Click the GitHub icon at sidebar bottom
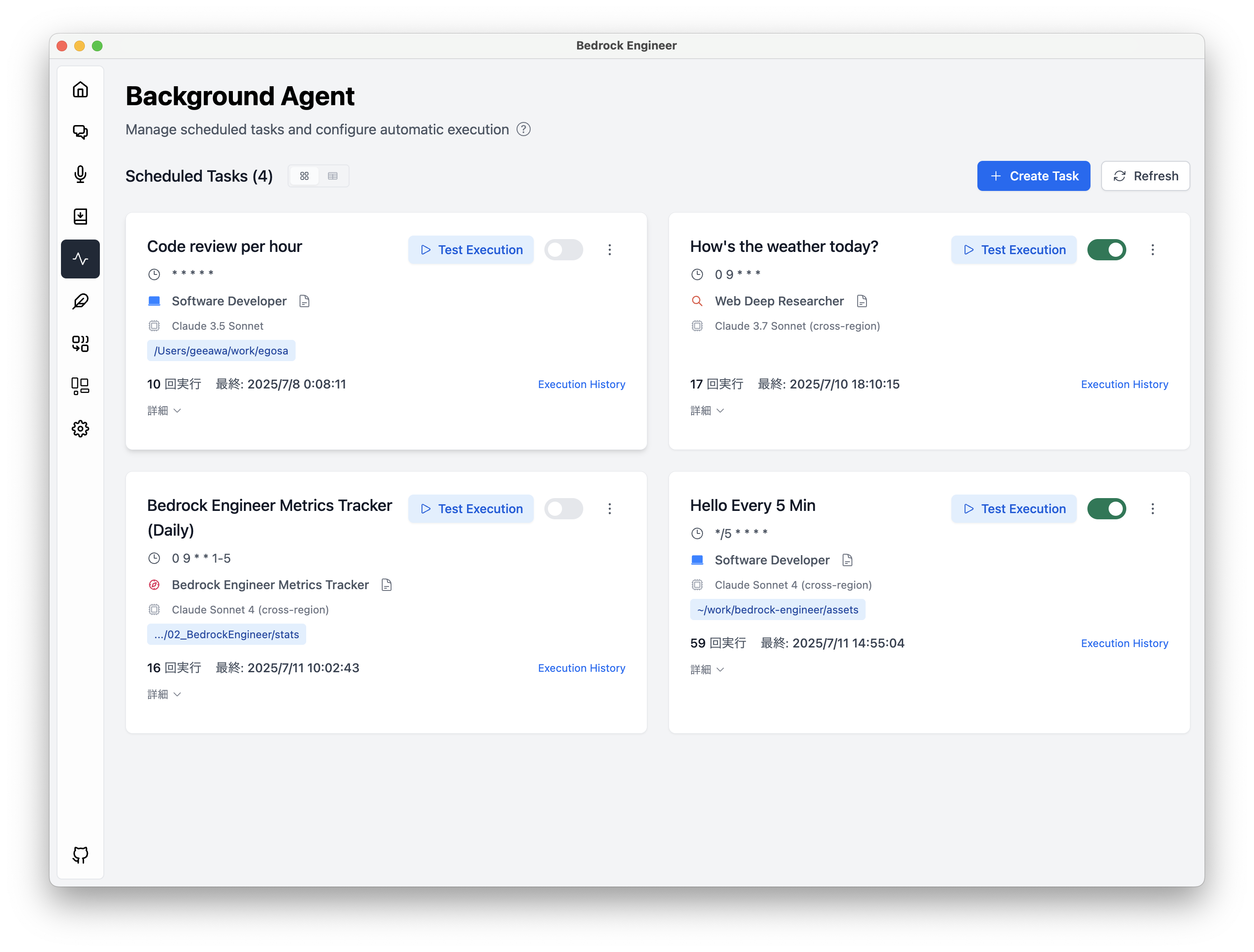Image resolution: width=1254 pixels, height=952 pixels. pos(80,854)
